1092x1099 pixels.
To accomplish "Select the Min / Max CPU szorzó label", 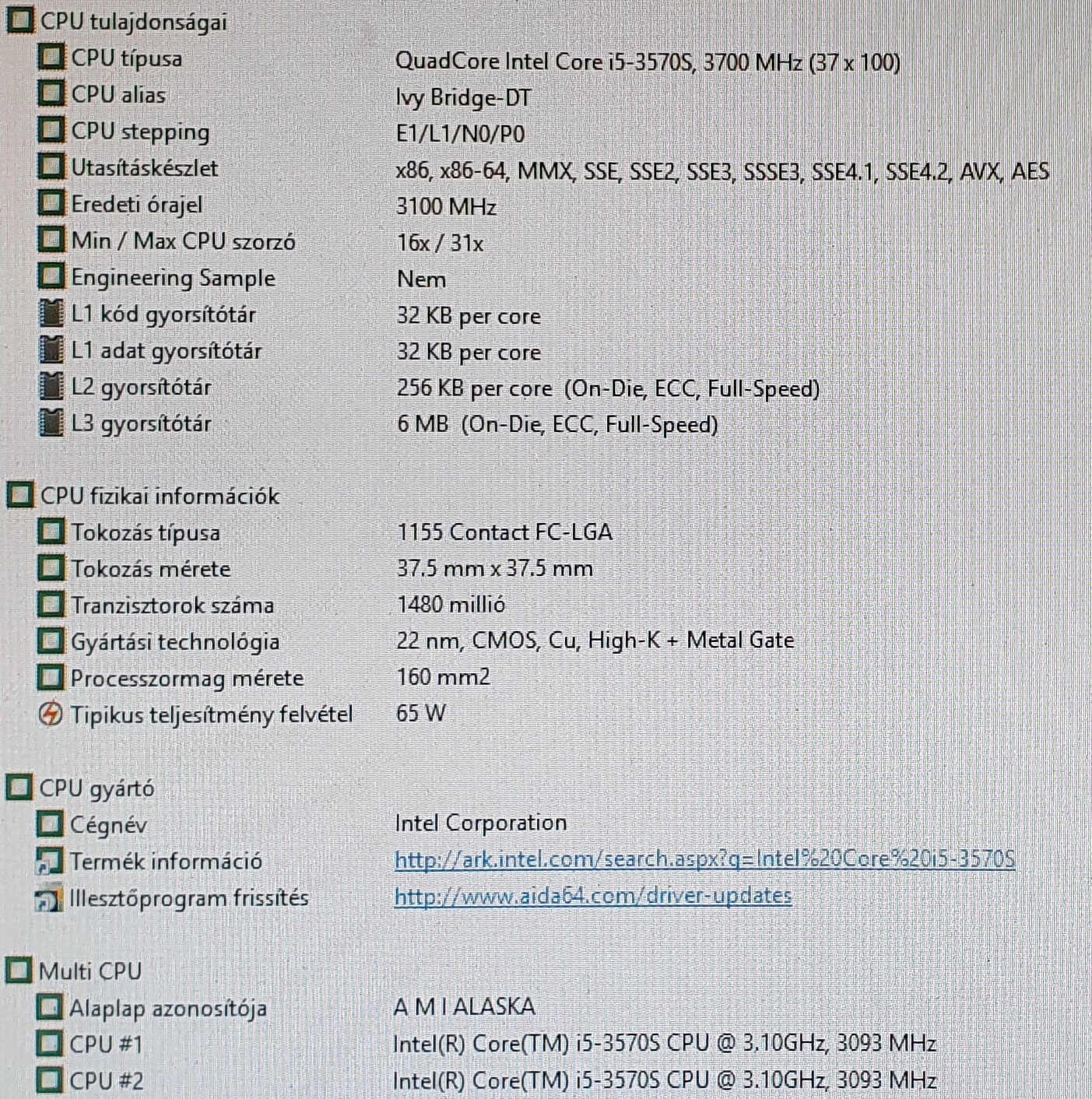I will click(184, 241).
